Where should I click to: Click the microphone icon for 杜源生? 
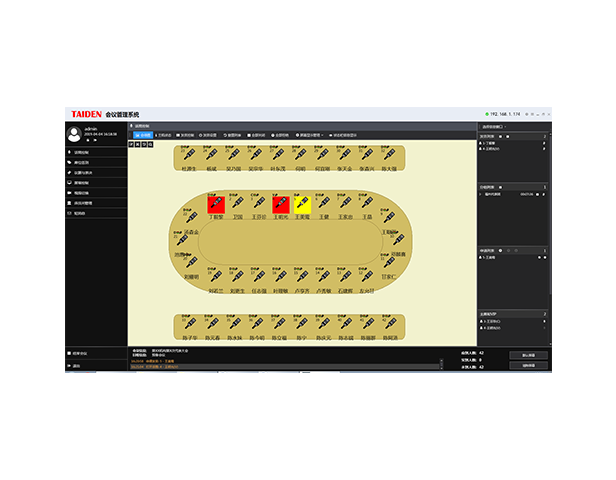[x=189, y=156]
